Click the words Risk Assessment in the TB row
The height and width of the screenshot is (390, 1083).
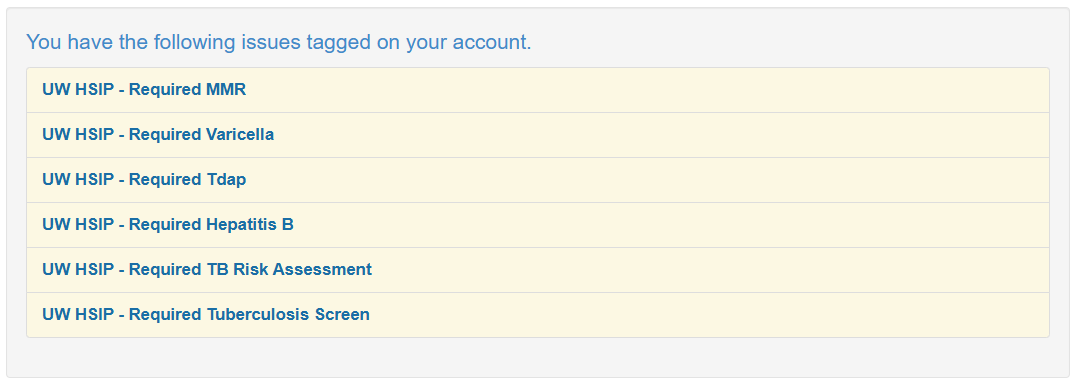pyautogui.click(x=303, y=269)
